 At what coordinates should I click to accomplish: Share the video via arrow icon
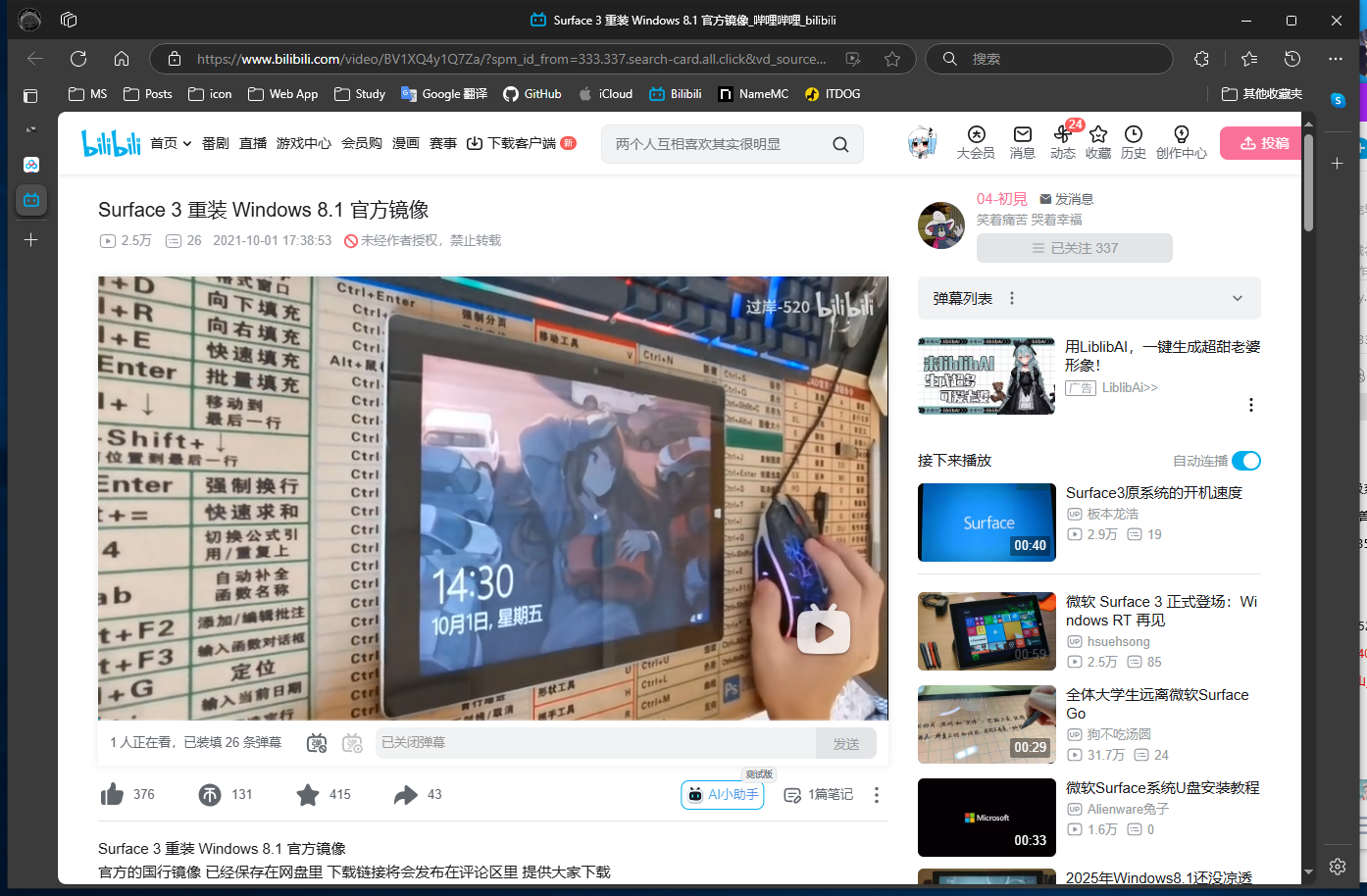pyautogui.click(x=405, y=794)
